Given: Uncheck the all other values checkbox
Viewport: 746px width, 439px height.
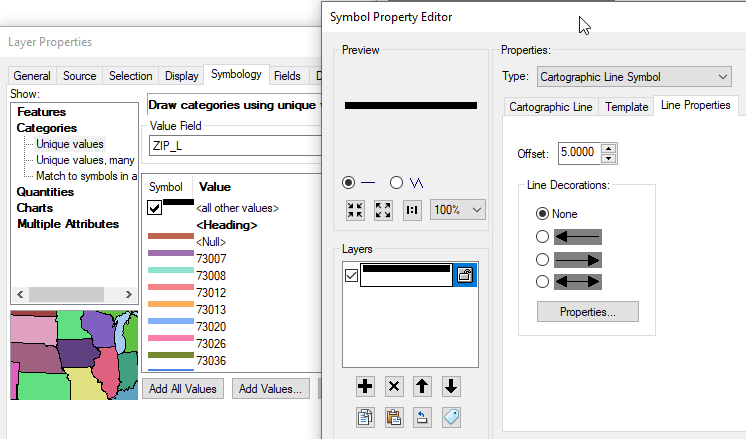Looking at the screenshot, I should click(x=155, y=208).
